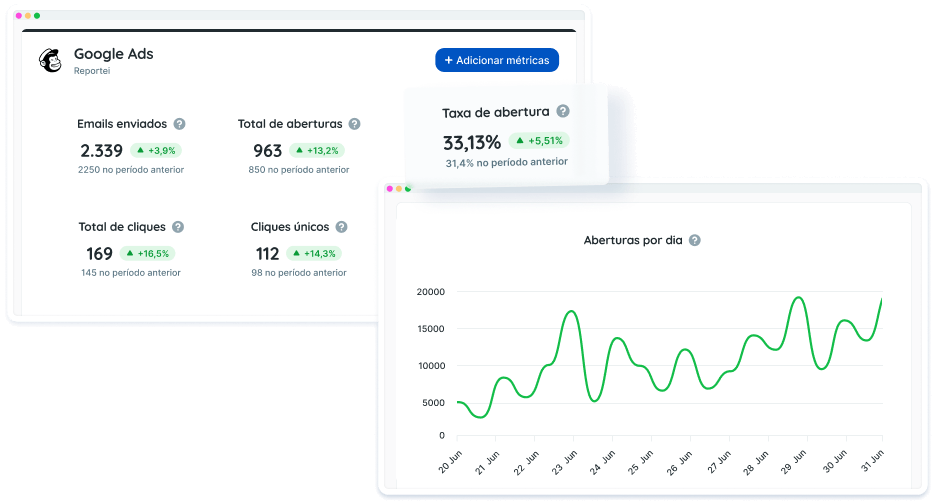Click help icon beside Total de cliques
The width and height of the screenshot is (935, 504).
(178, 227)
